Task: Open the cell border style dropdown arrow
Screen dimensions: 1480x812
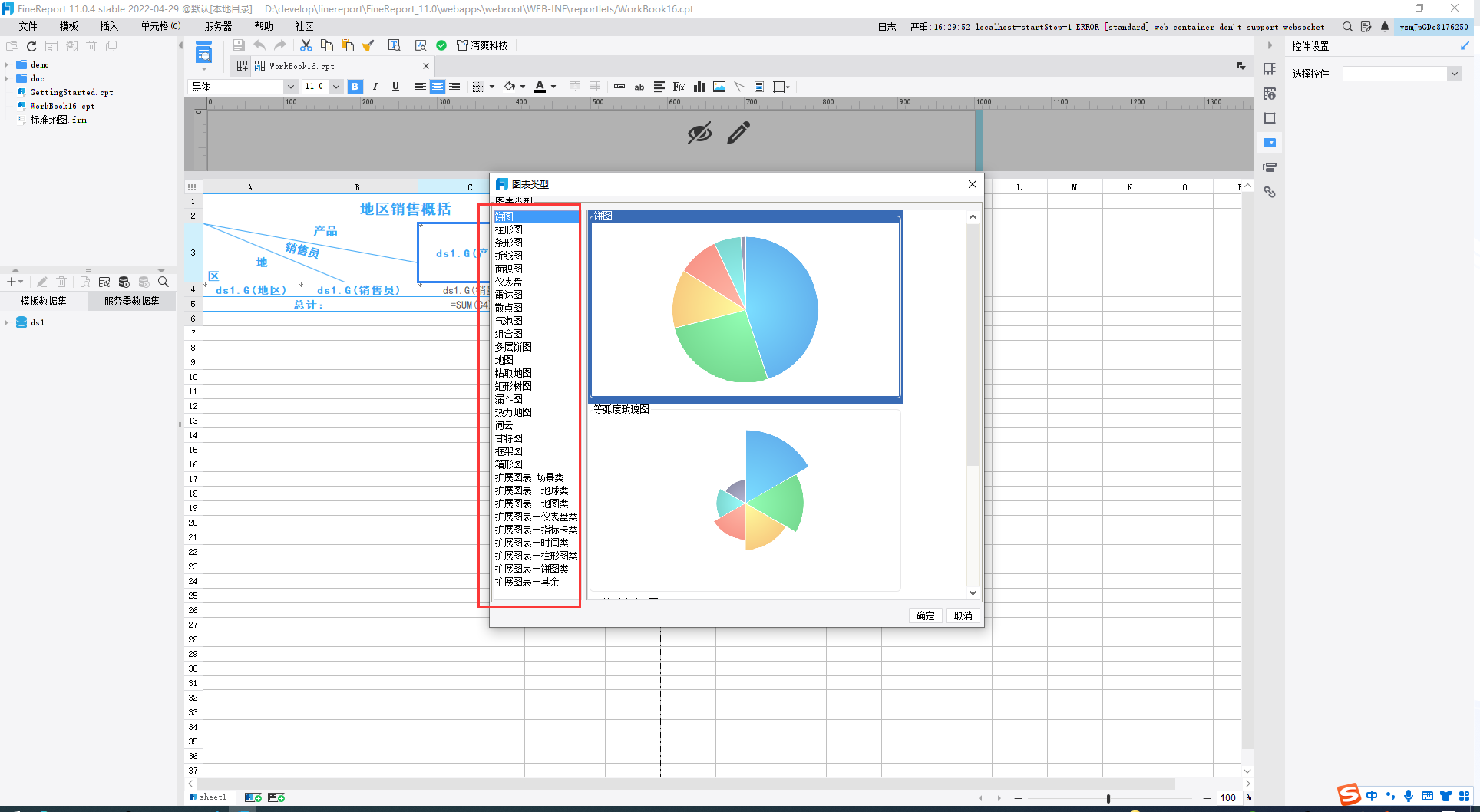Action: click(492, 87)
